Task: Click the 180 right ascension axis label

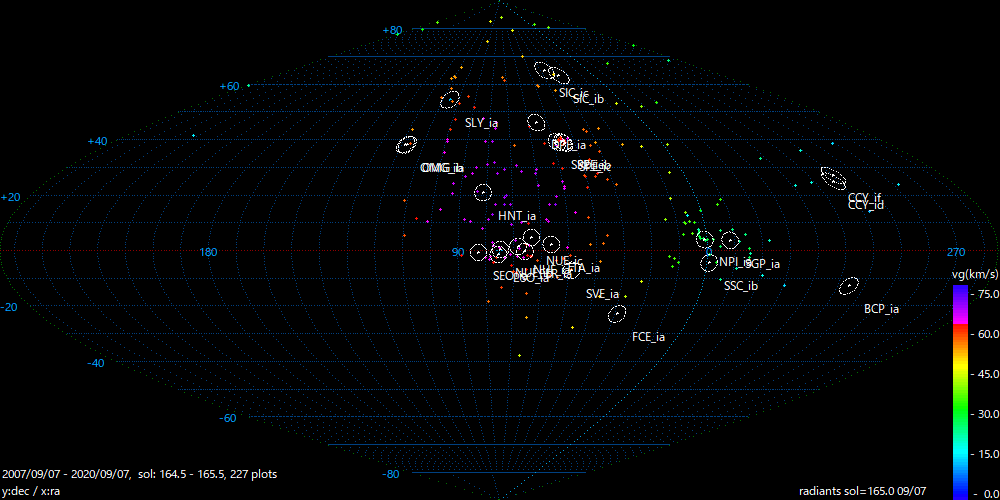Action: (209, 252)
